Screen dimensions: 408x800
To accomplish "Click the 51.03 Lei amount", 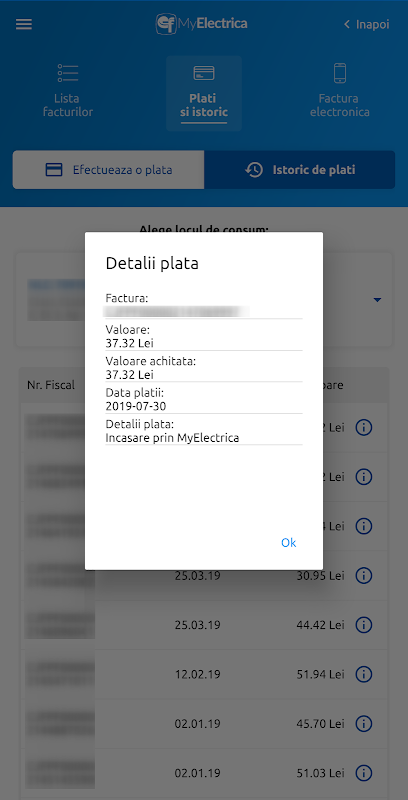I will coord(321,772).
